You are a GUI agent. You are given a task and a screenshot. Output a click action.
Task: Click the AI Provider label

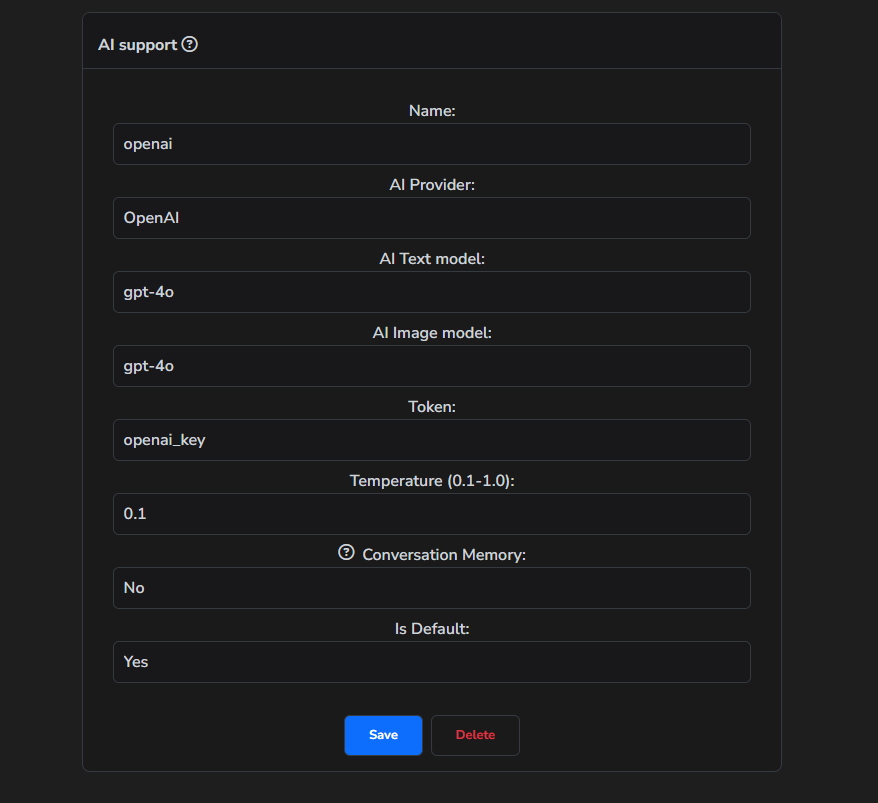click(x=431, y=185)
